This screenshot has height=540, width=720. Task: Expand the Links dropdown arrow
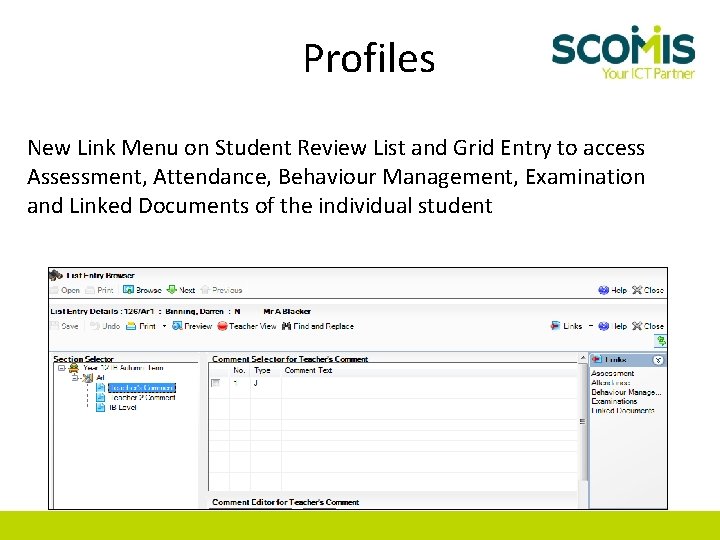591,326
